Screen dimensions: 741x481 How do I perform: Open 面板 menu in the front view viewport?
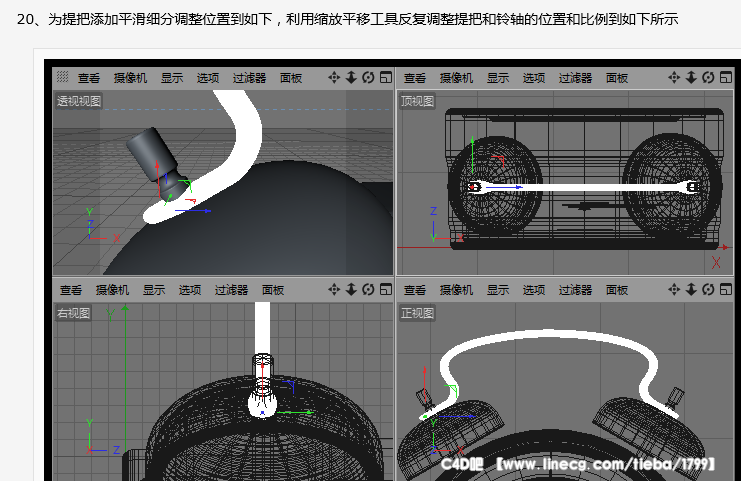617,290
